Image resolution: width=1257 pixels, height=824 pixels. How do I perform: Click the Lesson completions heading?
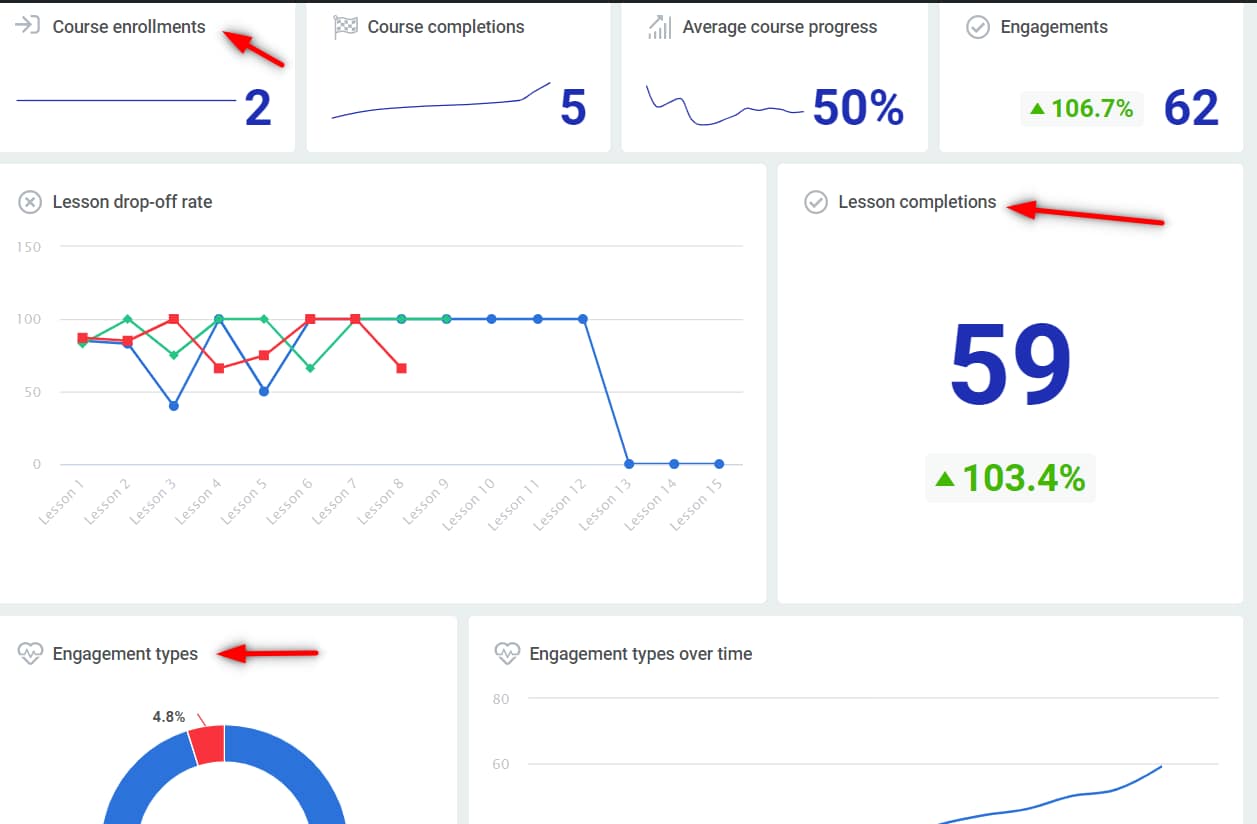(x=917, y=202)
